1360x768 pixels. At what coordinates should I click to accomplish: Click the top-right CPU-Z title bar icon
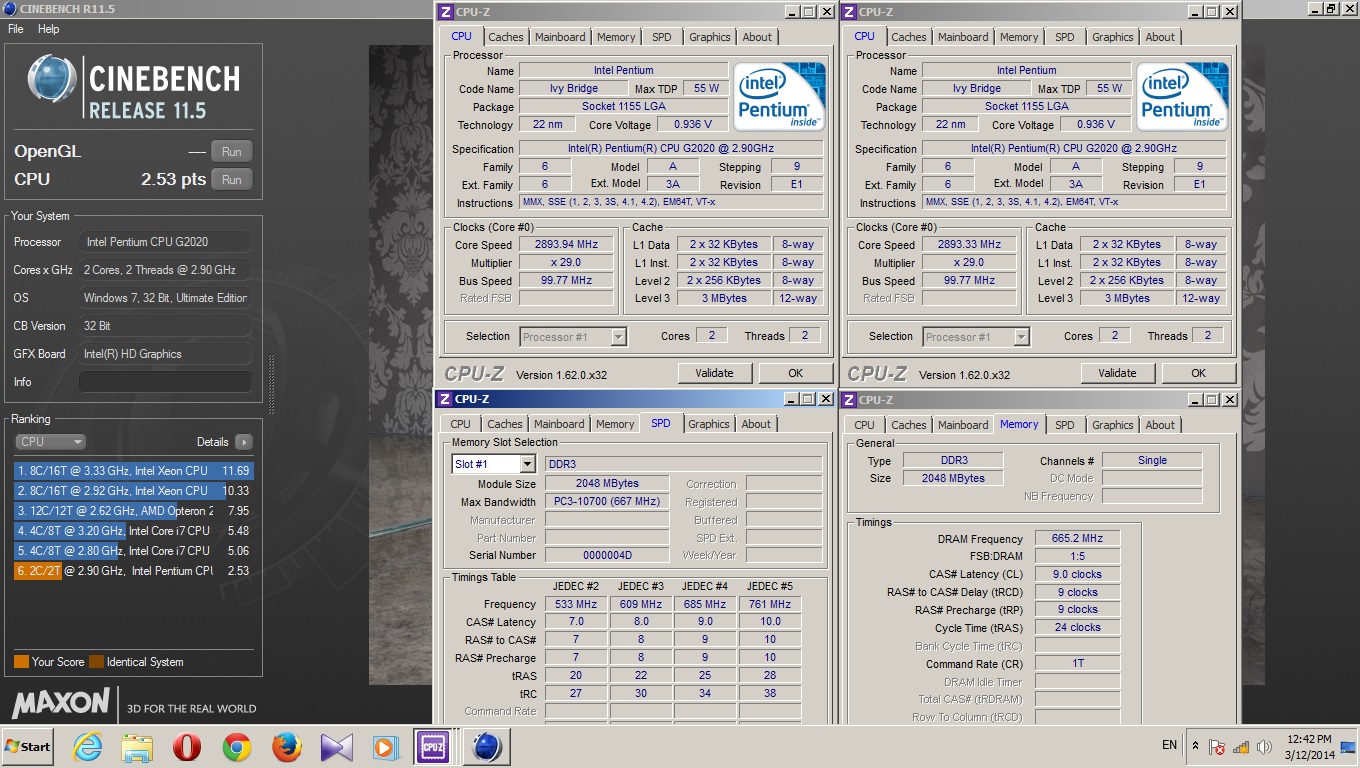(x=848, y=12)
